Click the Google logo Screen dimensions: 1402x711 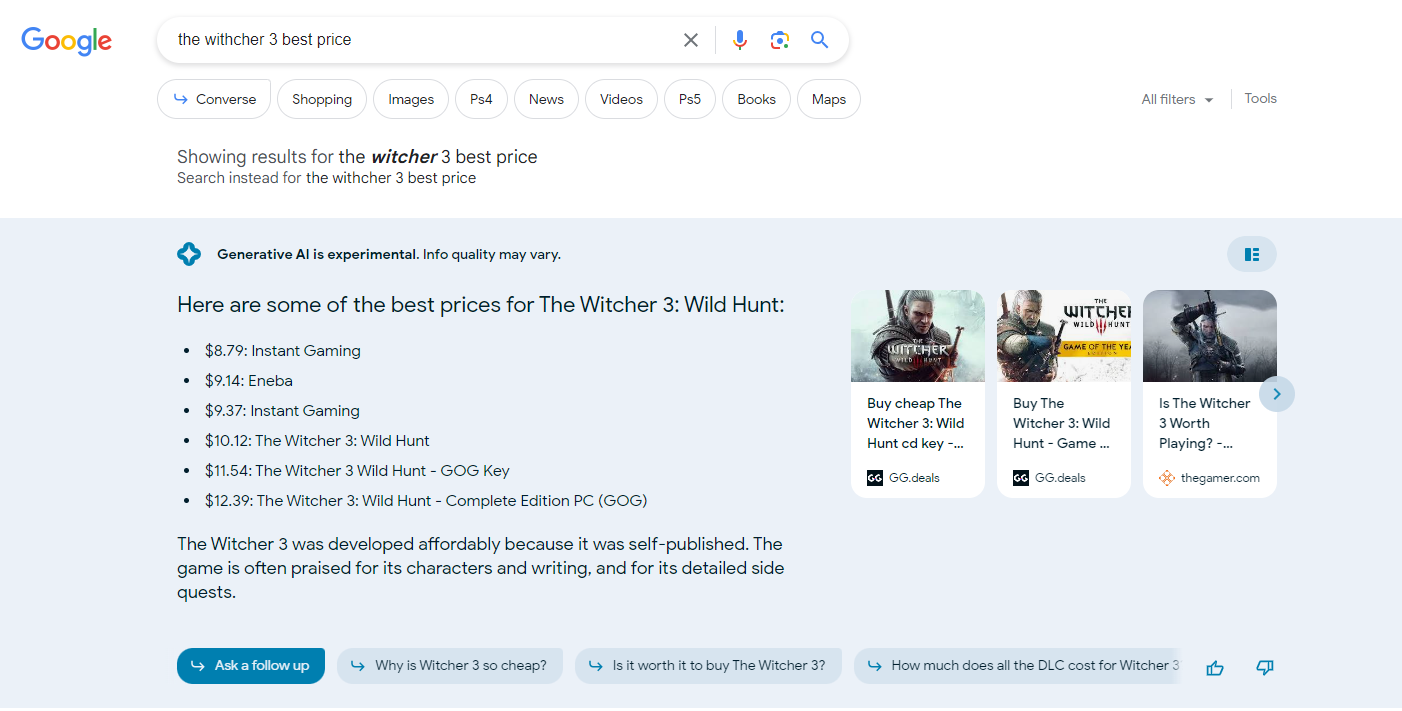[67, 40]
